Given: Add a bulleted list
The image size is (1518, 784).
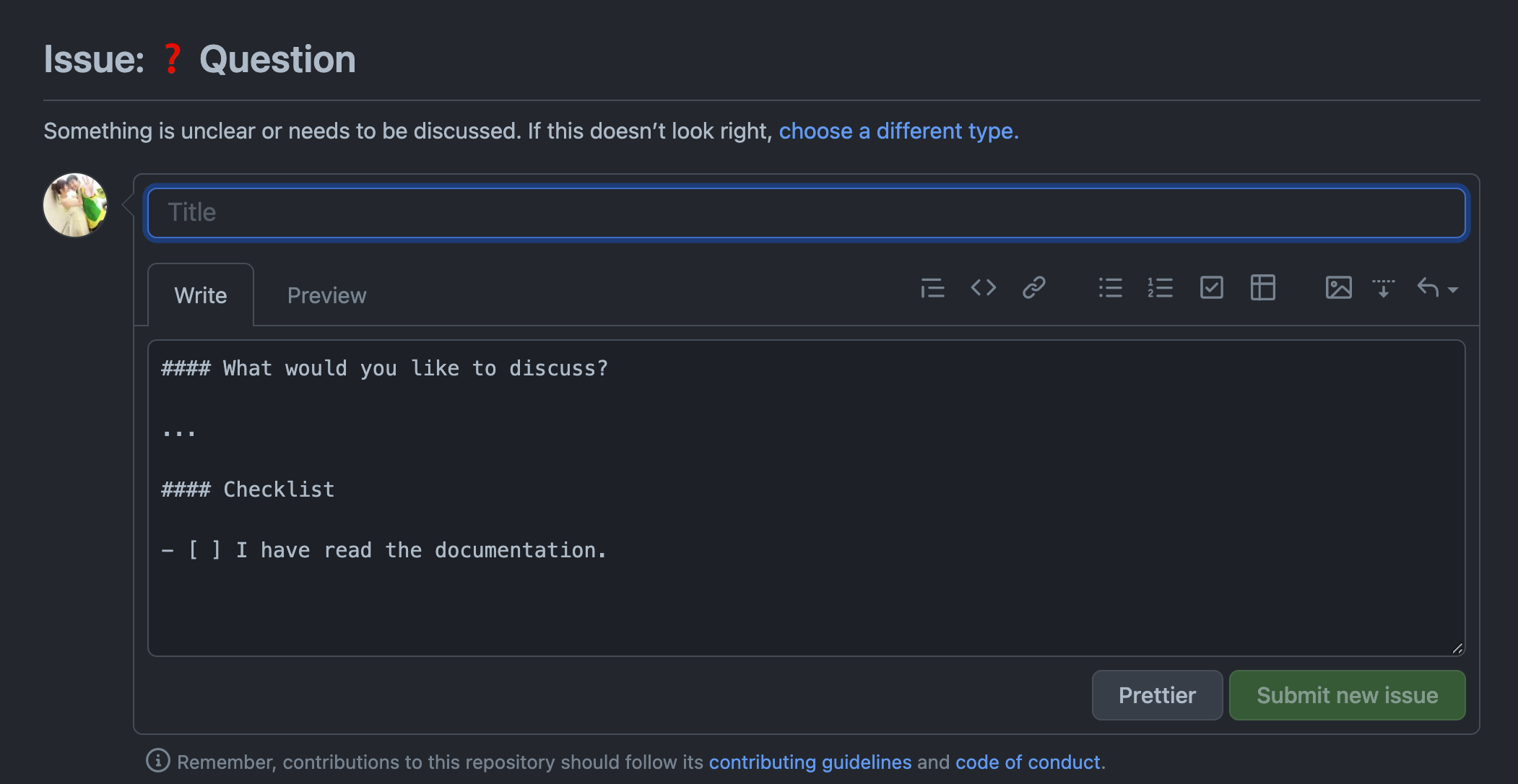Looking at the screenshot, I should coord(1110,287).
